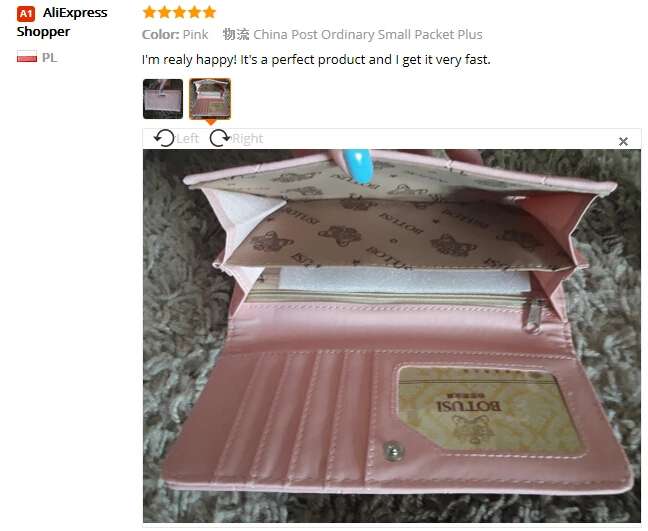Click the orange A1 buyer level badge
Screen dimensions: 648x531
point(26,14)
